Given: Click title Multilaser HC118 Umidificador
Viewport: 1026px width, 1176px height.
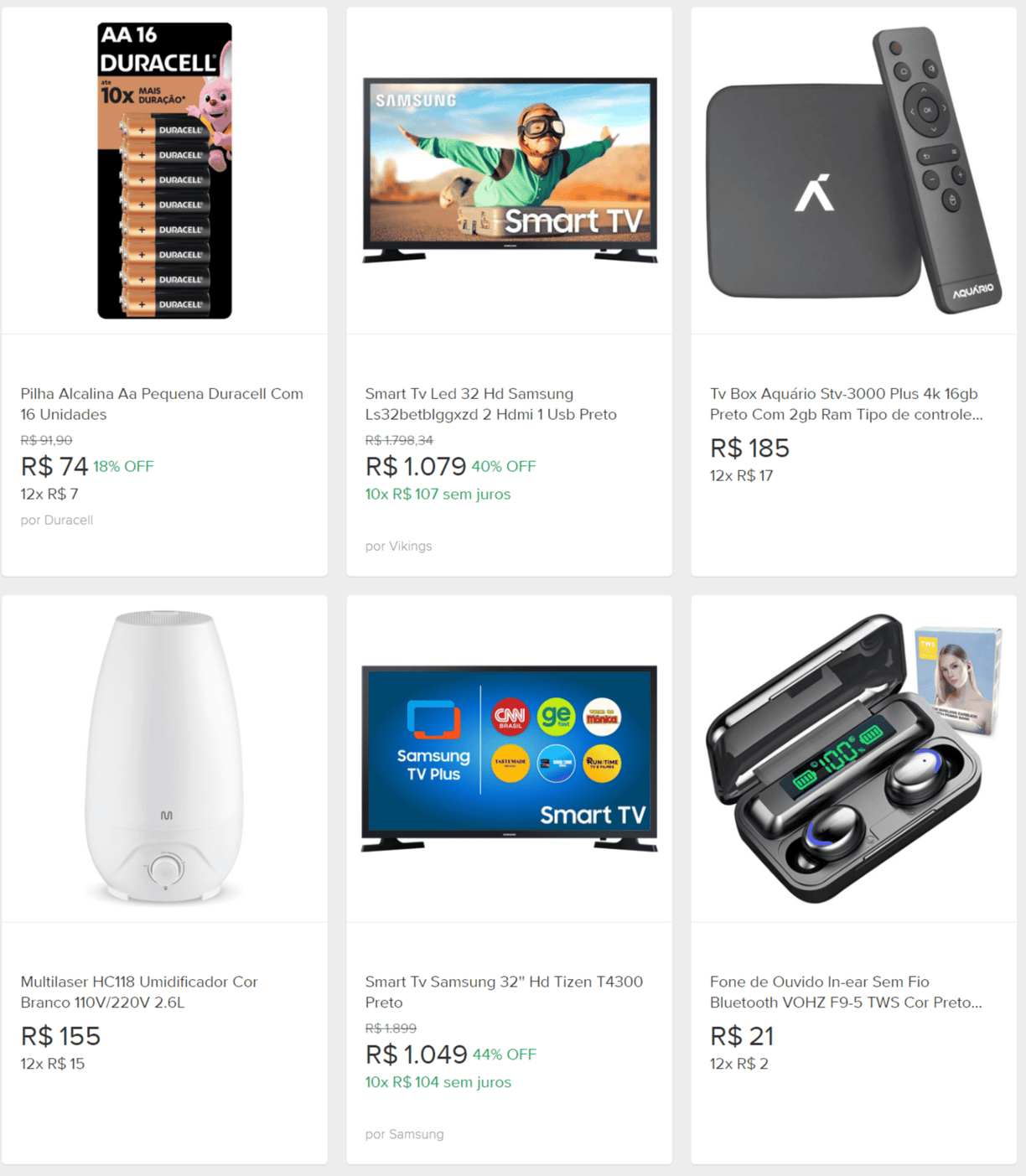Looking at the screenshot, I should pyautogui.click(x=139, y=992).
